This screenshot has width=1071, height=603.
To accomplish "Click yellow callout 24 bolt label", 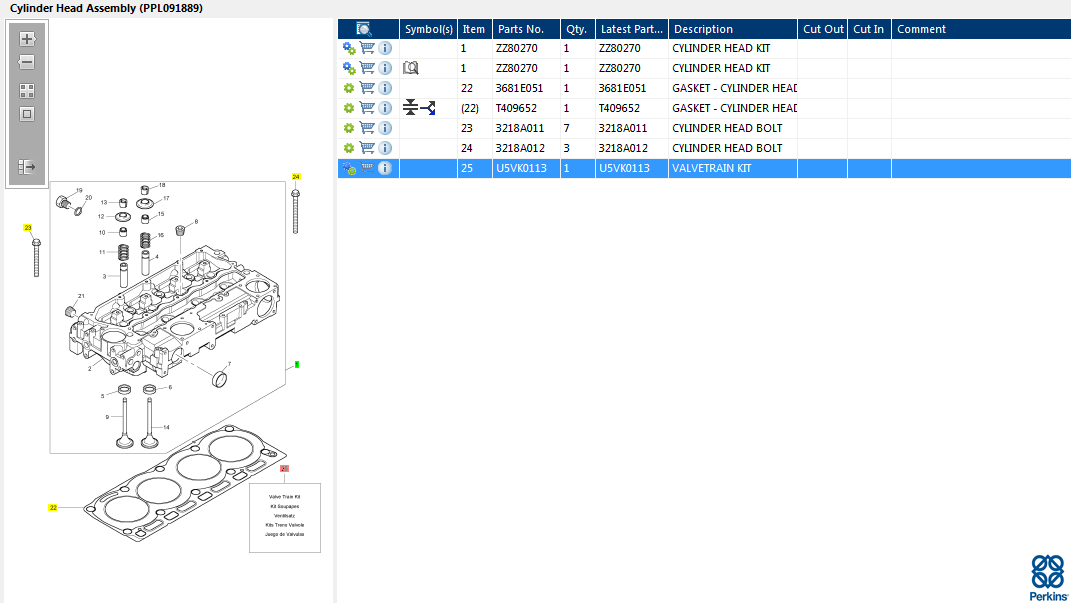I will click(296, 177).
